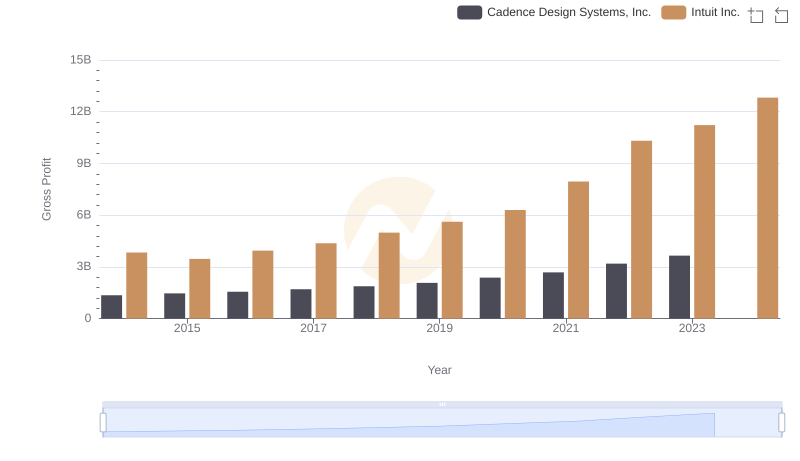The height and width of the screenshot is (461, 800).
Task: Click the 2021 Intuit bar
Action: point(578,250)
